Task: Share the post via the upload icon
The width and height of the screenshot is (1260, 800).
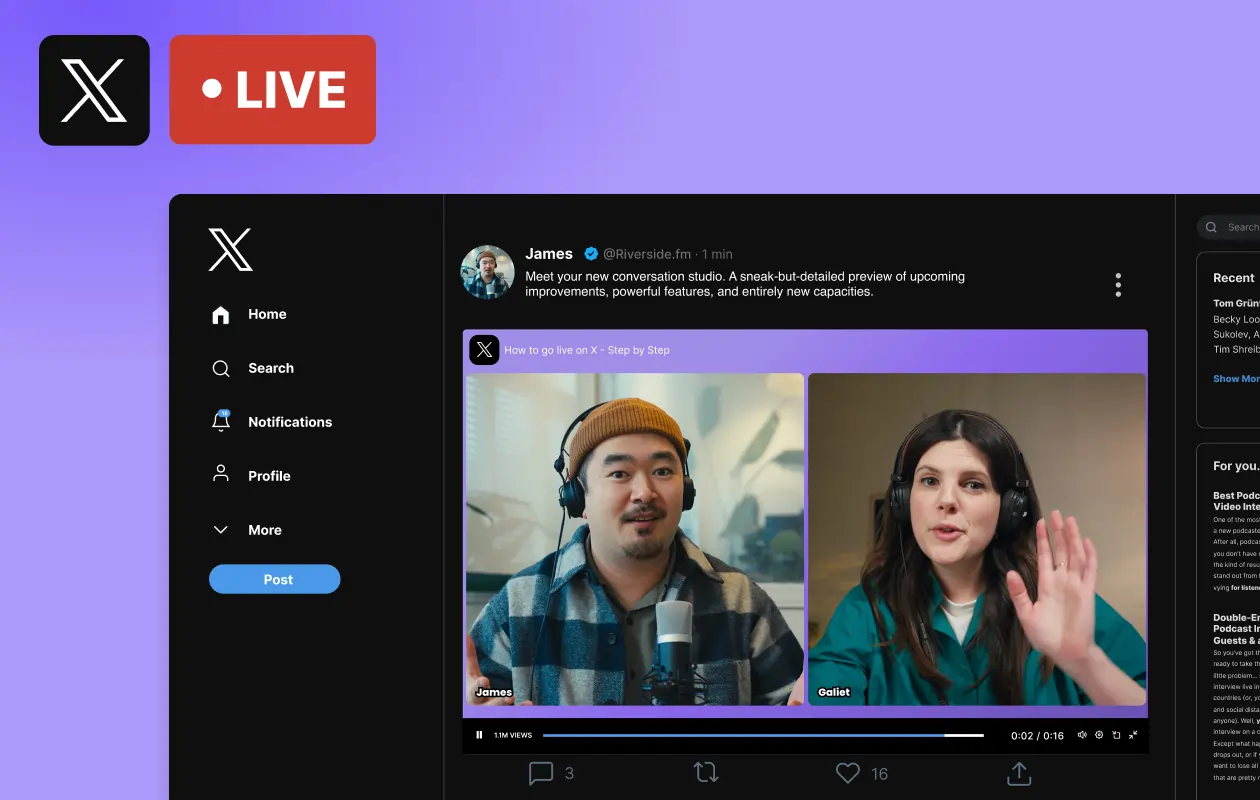Action: [x=1018, y=773]
